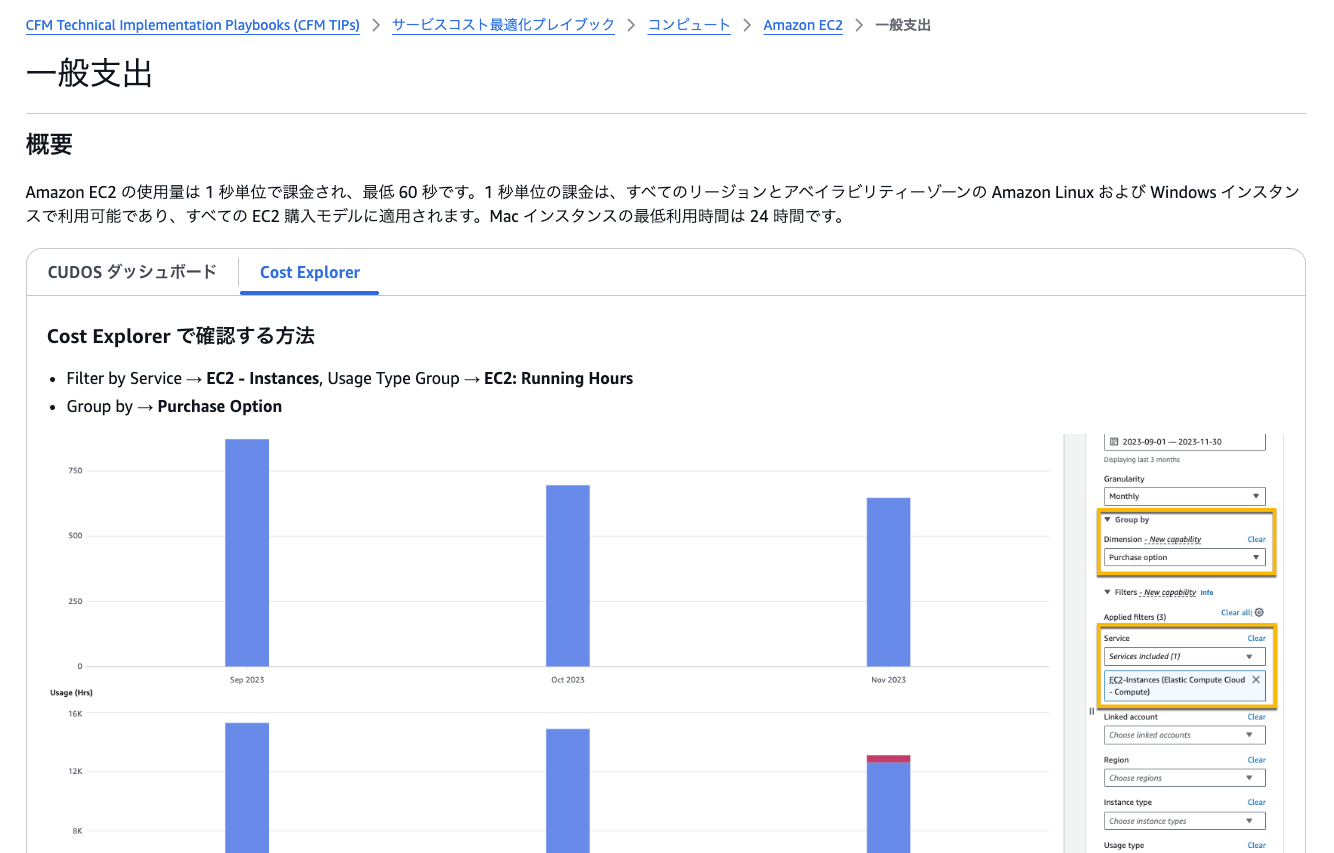Collapse the Group by section triangle
Screen dimensions: 1334x853
[x=1108, y=520]
